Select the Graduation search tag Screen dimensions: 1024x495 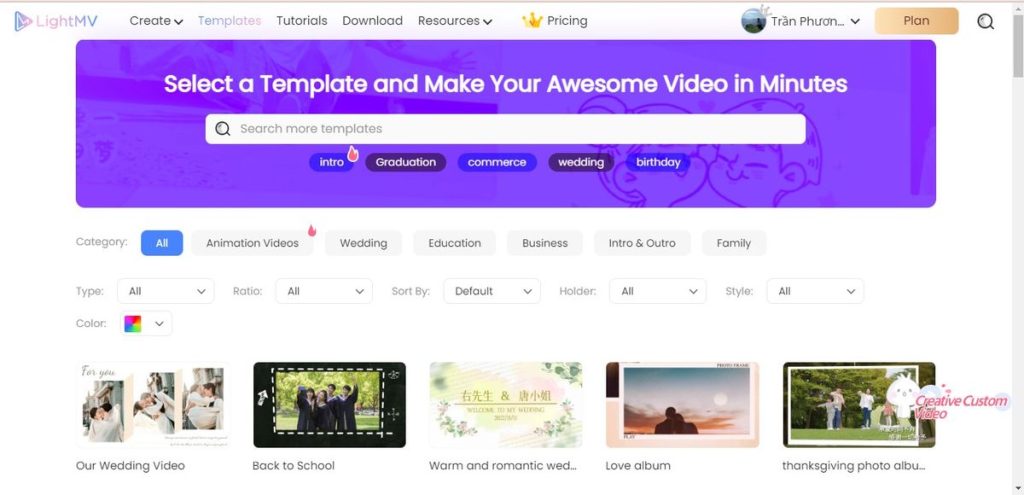406,162
